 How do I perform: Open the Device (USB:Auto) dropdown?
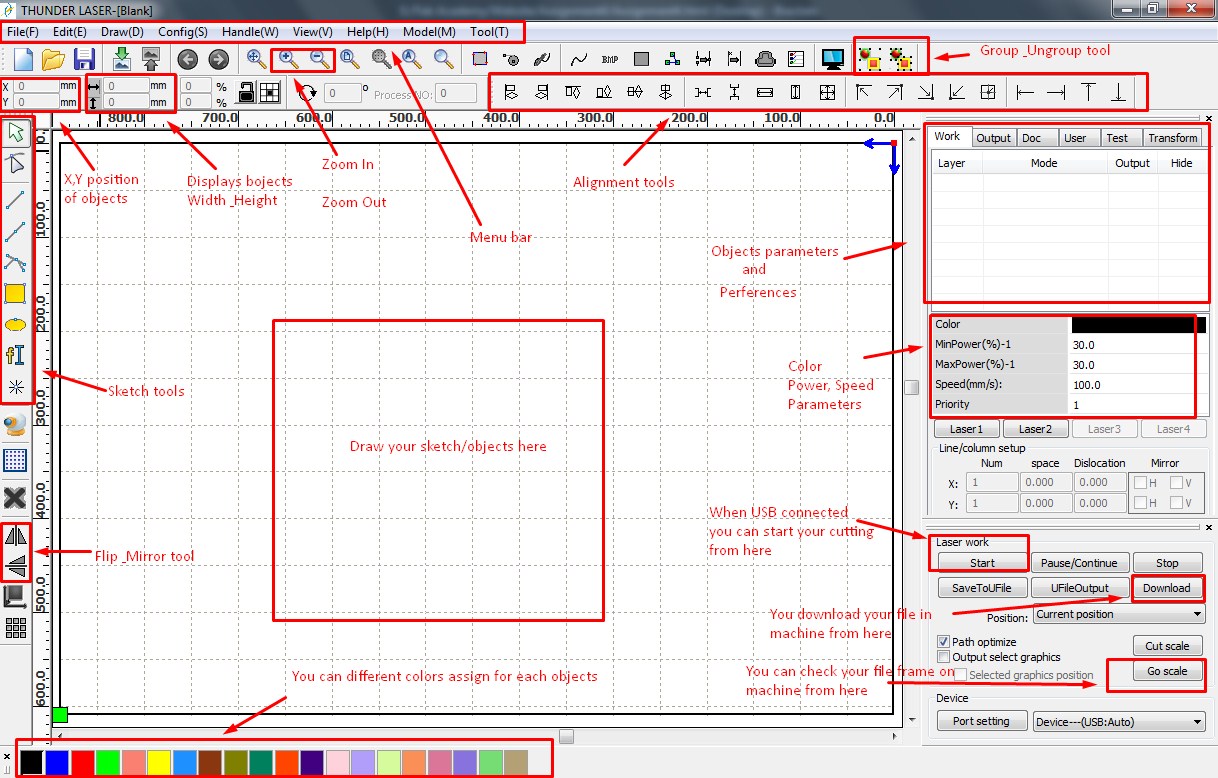[x=1119, y=722]
